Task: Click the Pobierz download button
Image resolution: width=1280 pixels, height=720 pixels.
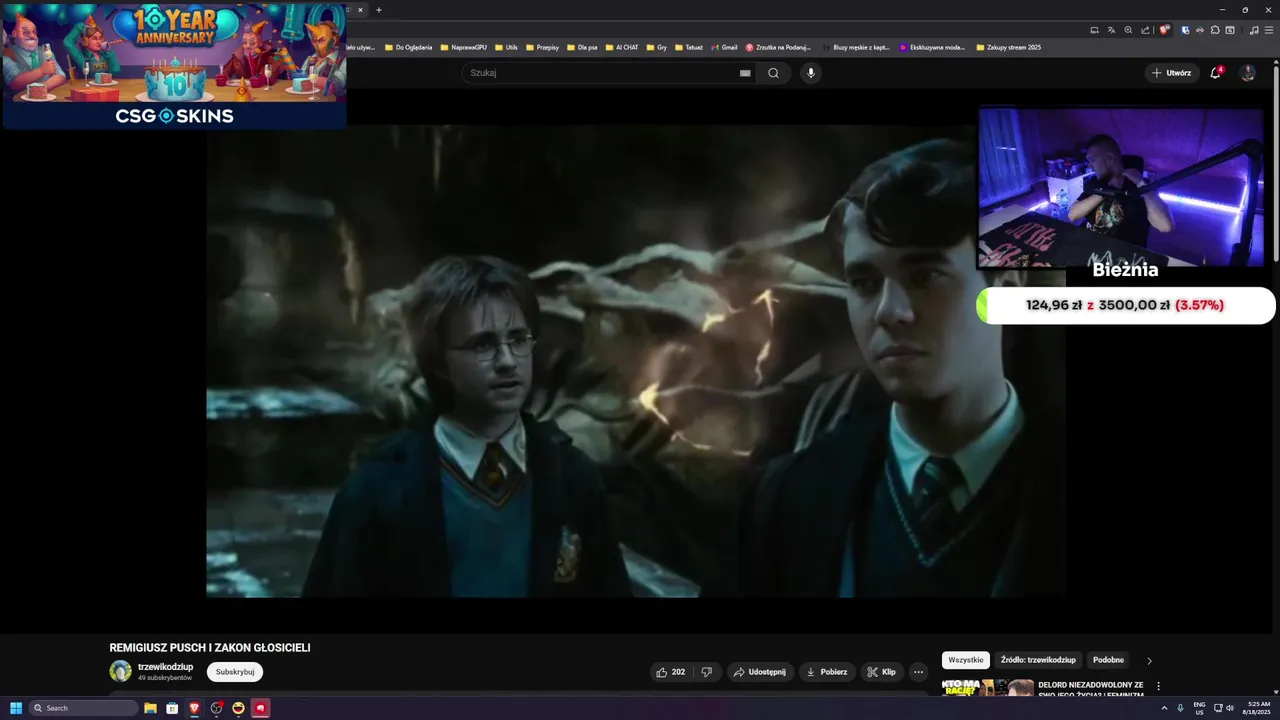Action: (x=826, y=672)
